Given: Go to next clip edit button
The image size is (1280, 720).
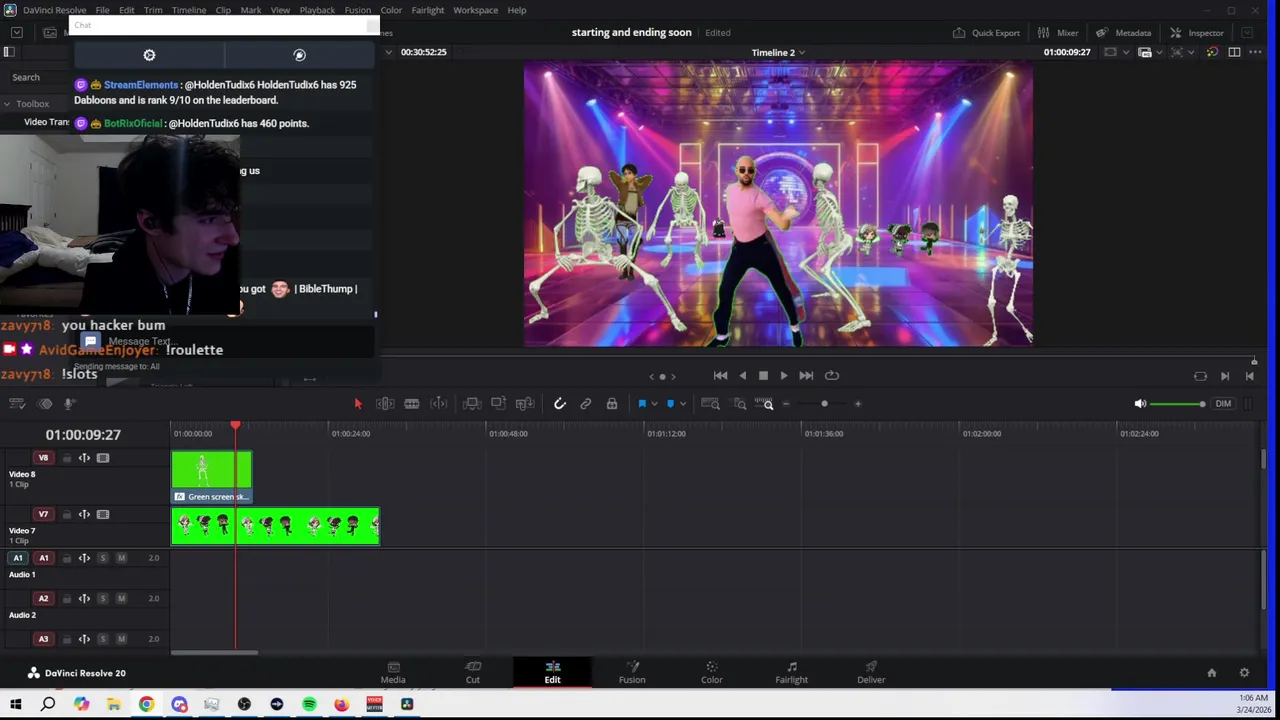Looking at the screenshot, I should pos(1225,376).
